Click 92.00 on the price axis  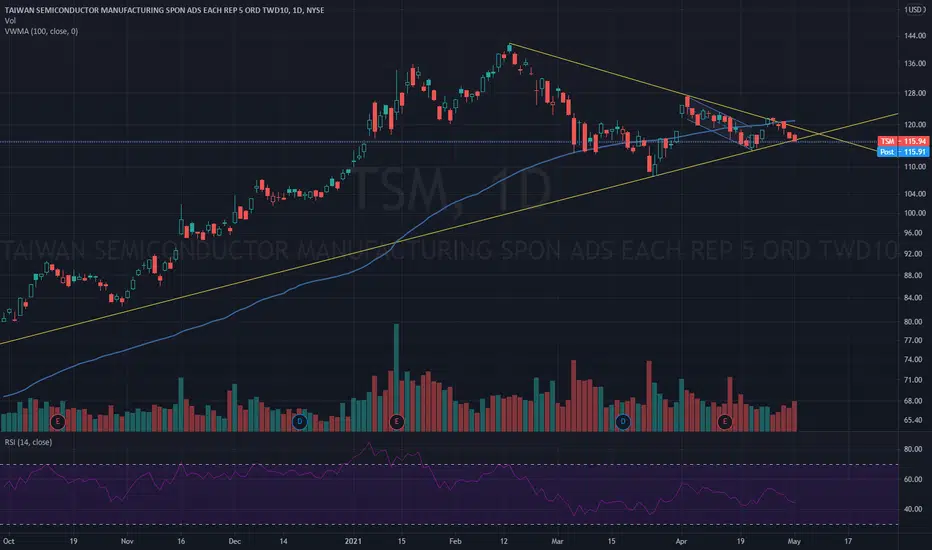tap(915, 254)
